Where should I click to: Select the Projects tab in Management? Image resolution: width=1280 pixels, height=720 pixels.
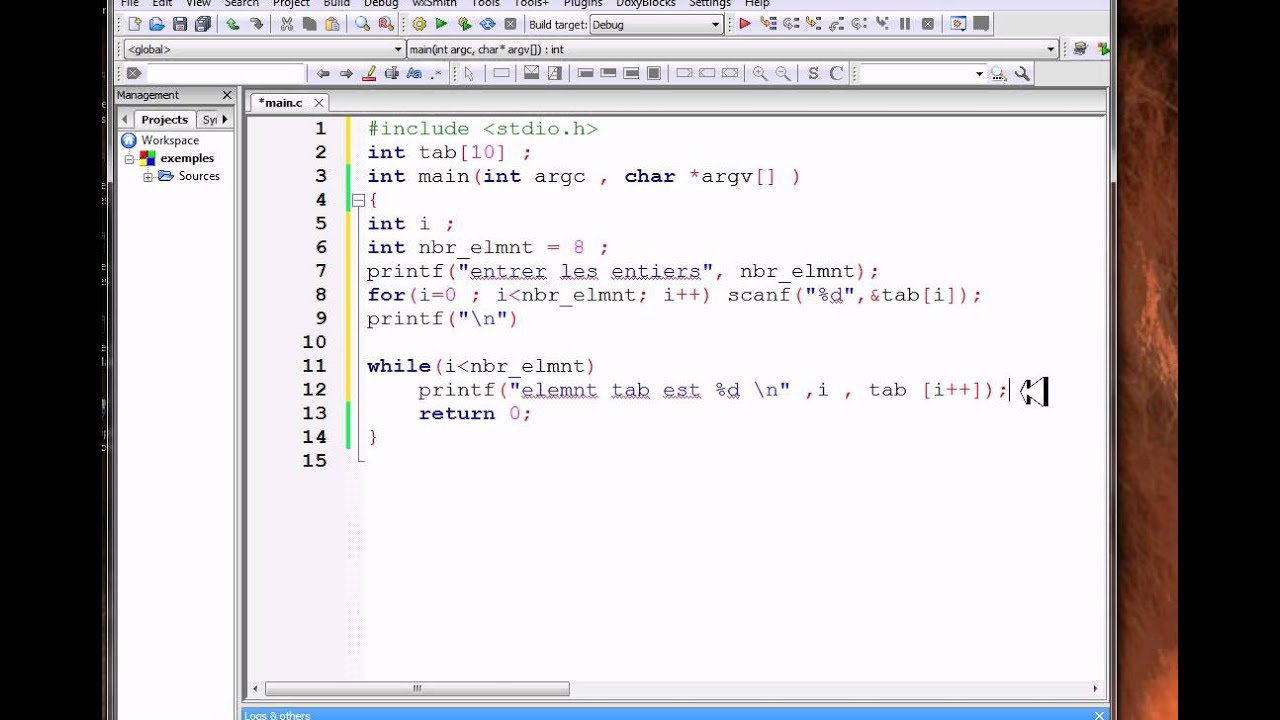click(x=164, y=119)
